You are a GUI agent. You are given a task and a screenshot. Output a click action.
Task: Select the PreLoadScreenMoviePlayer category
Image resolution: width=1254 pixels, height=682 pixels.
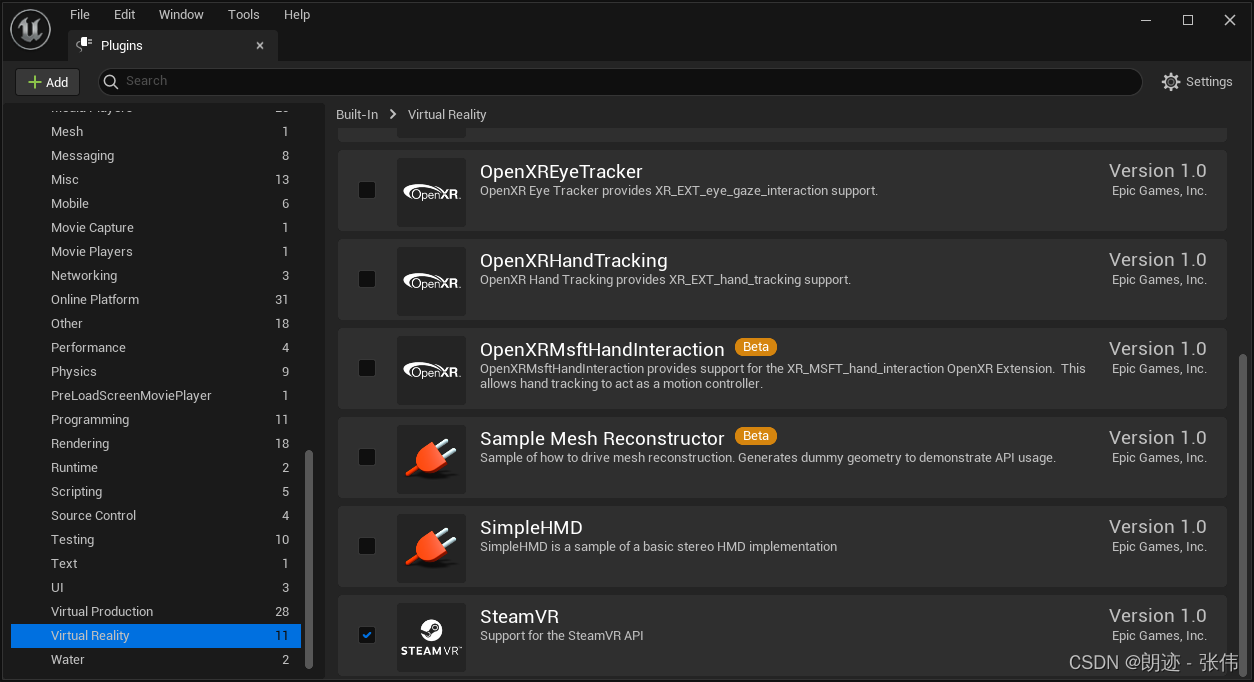click(x=156, y=396)
